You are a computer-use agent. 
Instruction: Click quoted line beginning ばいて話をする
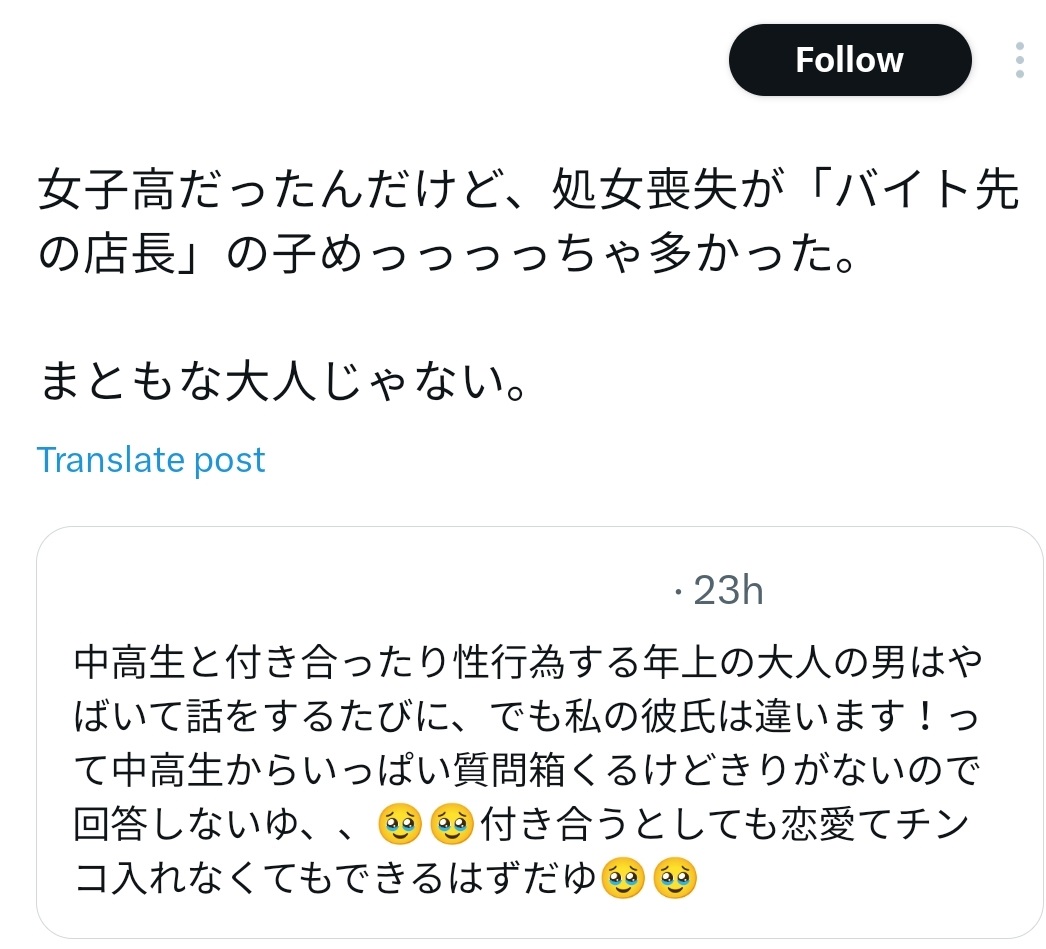[526, 717]
